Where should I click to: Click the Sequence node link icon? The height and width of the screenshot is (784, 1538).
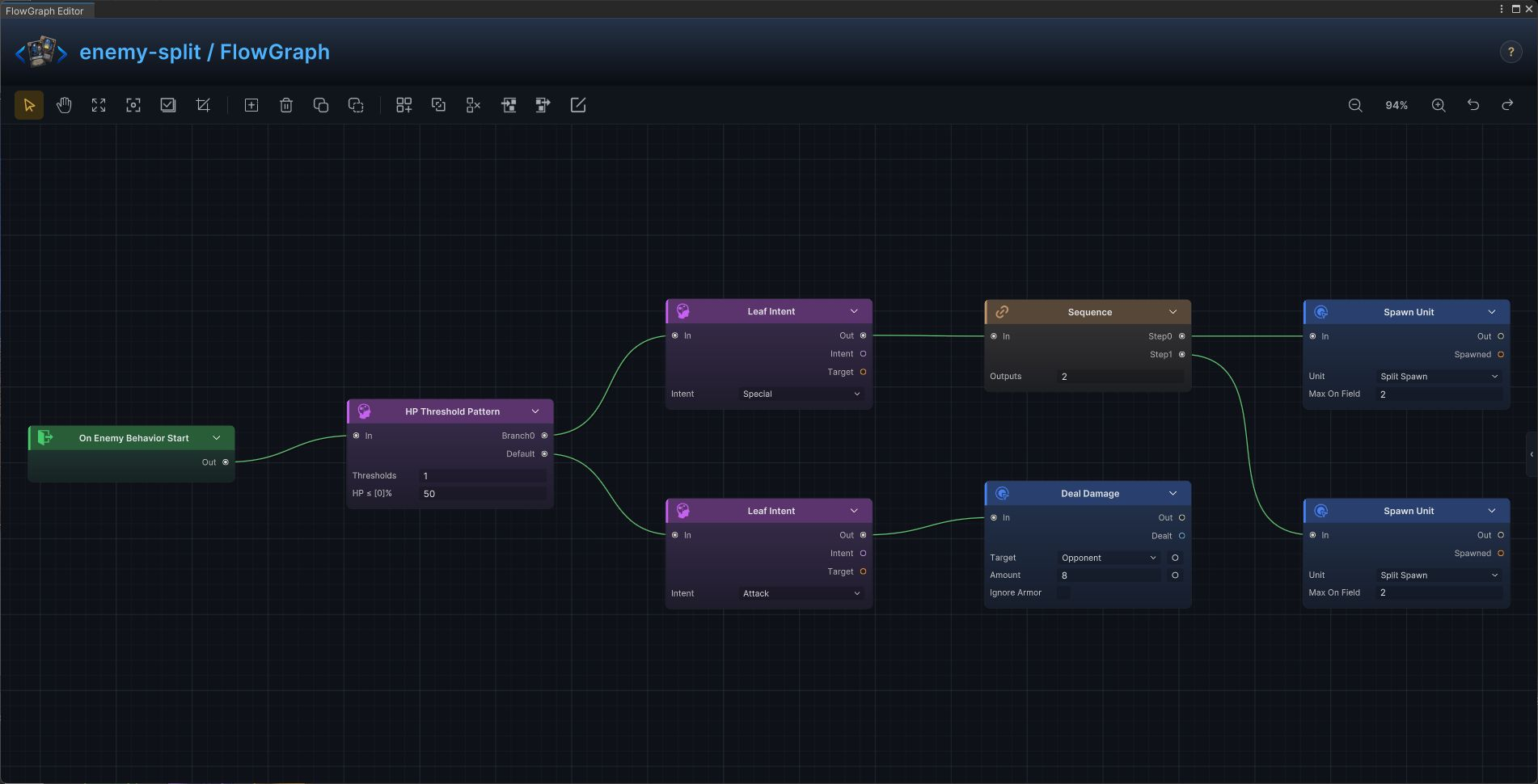tap(1002, 312)
